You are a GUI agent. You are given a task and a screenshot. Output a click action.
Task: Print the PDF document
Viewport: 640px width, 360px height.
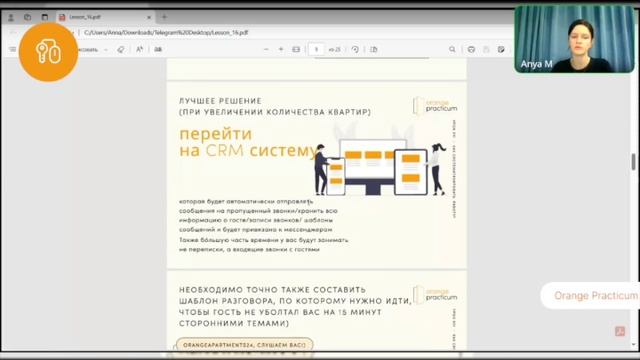471,49
